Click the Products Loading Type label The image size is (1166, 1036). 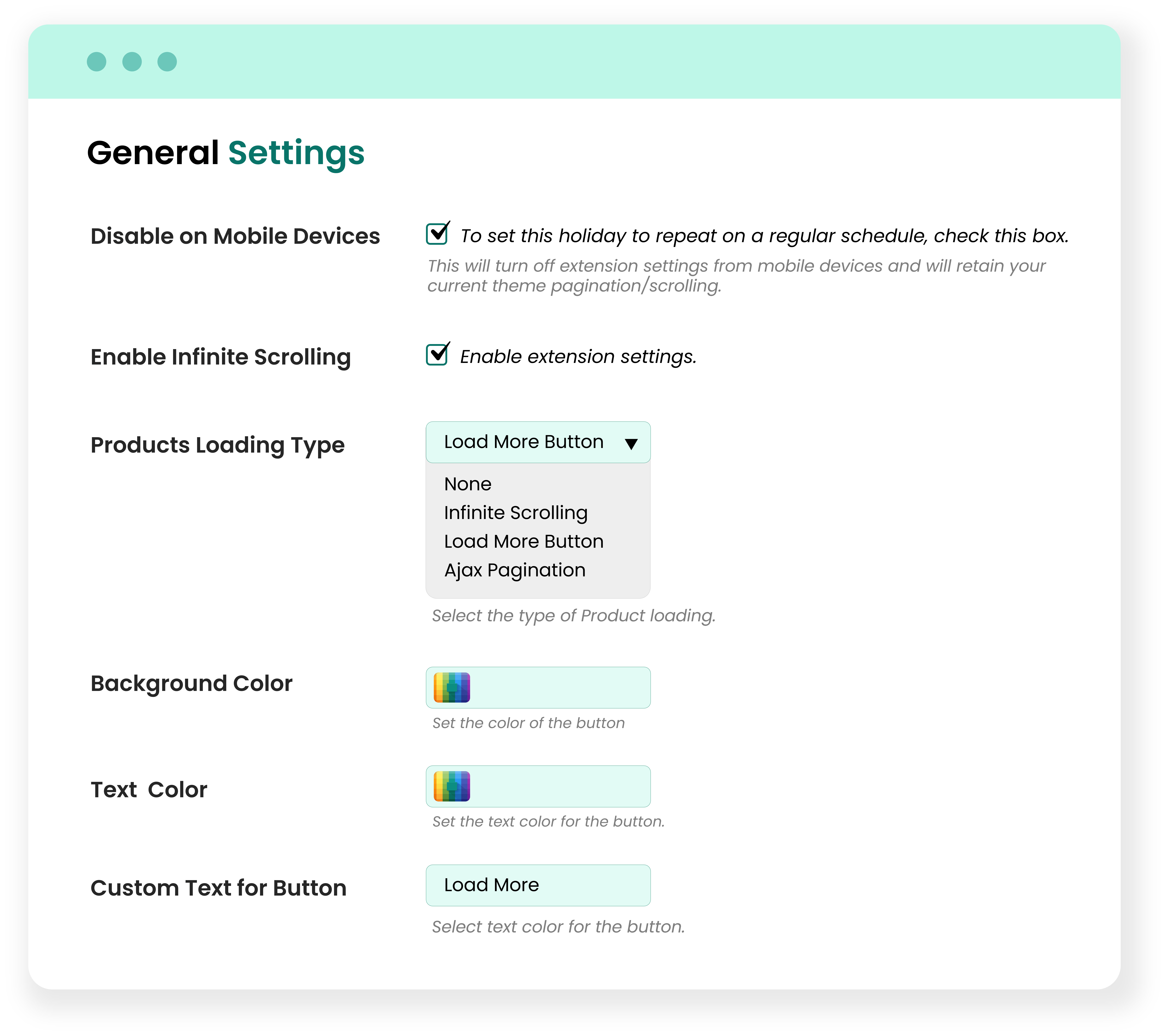pos(217,445)
